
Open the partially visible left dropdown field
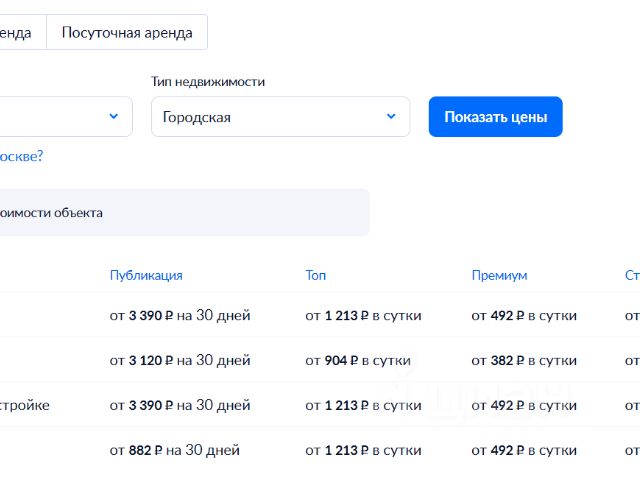coord(60,117)
